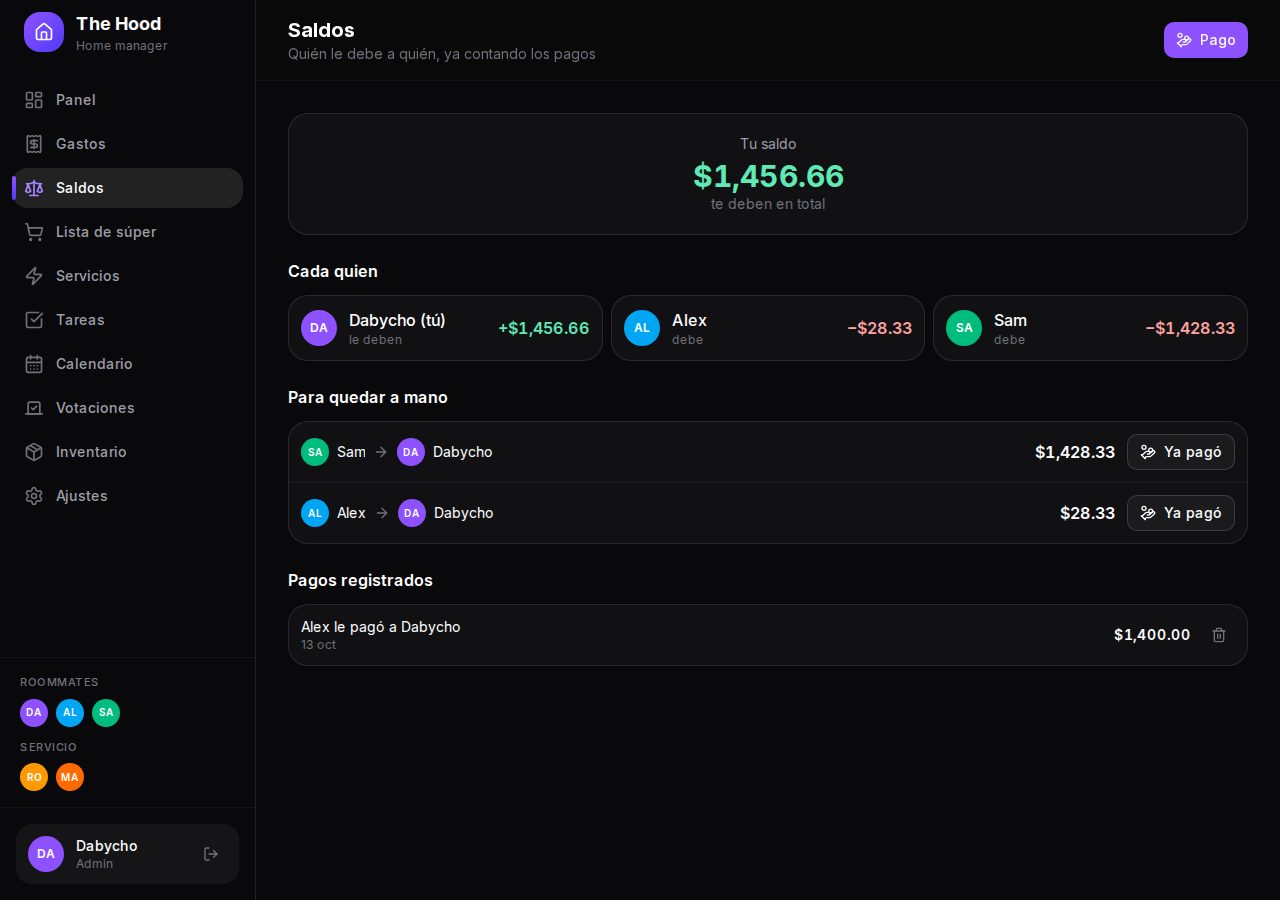
Task: Click the Calendario calendar icon
Action: coord(34,364)
